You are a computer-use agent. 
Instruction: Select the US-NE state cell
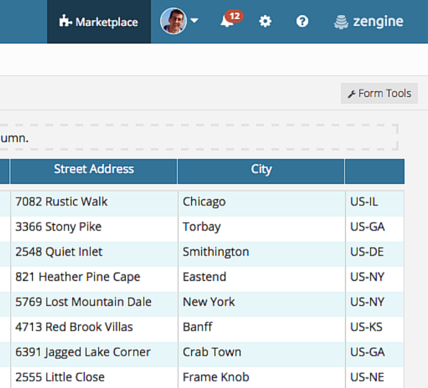click(375, 377)
